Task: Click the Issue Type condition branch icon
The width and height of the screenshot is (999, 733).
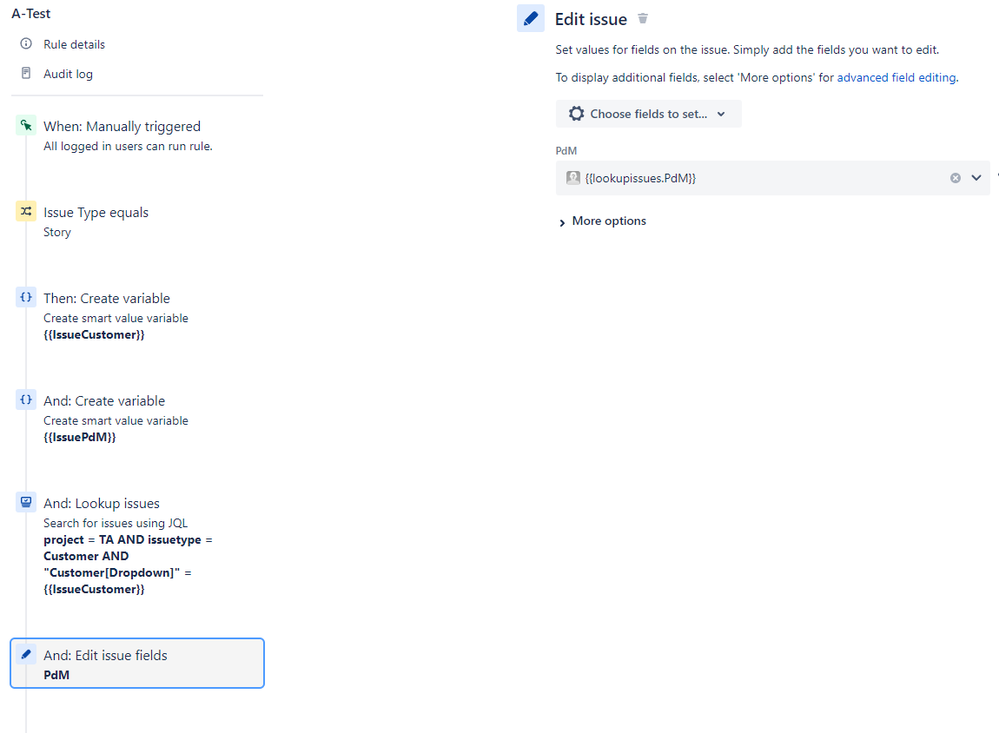Action: point(25,211)
